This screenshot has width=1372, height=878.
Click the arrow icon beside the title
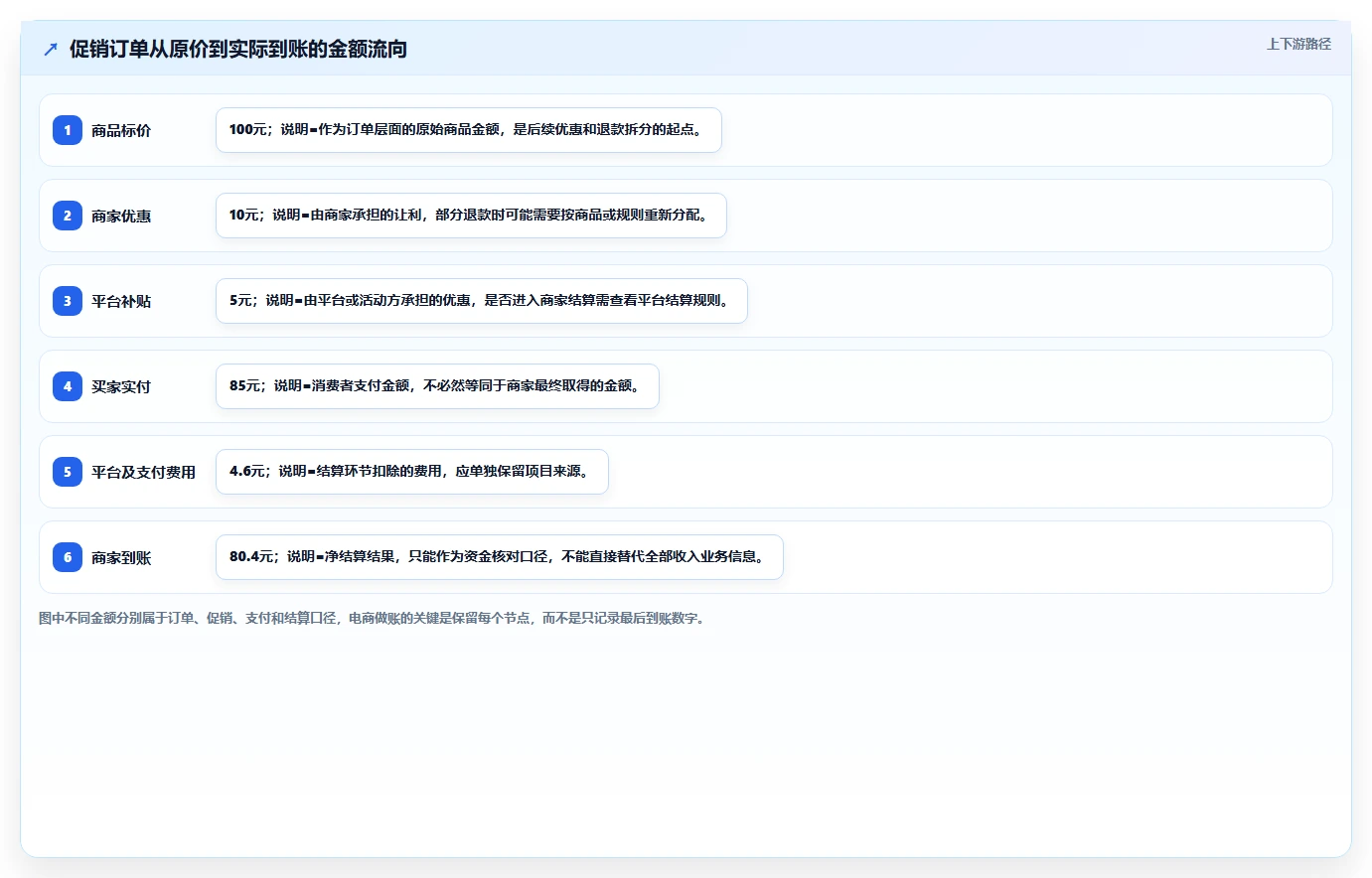[51, 50]
